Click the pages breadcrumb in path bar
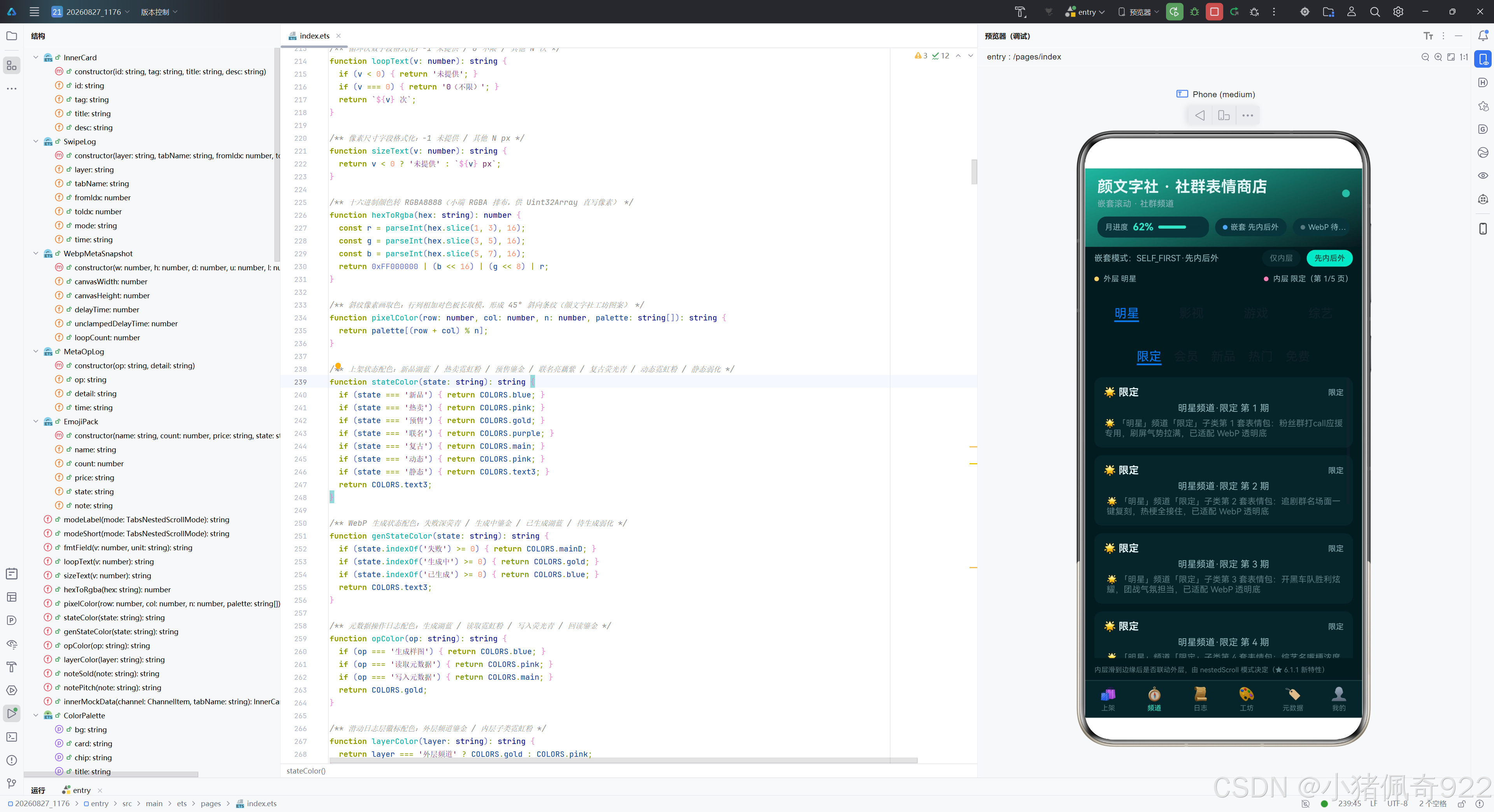Screen dimensions: 1494x812 210,803
